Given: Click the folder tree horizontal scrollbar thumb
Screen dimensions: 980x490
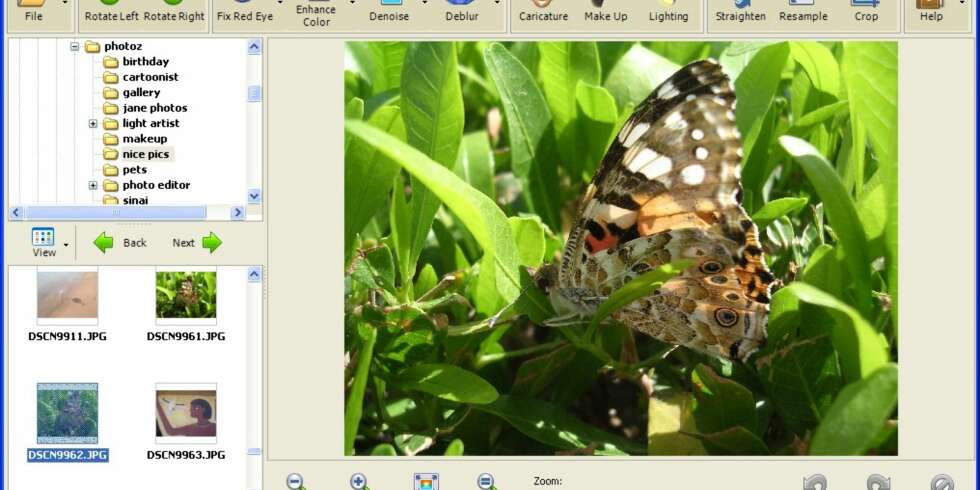Looking at the screenshot, I should [114, 212].
